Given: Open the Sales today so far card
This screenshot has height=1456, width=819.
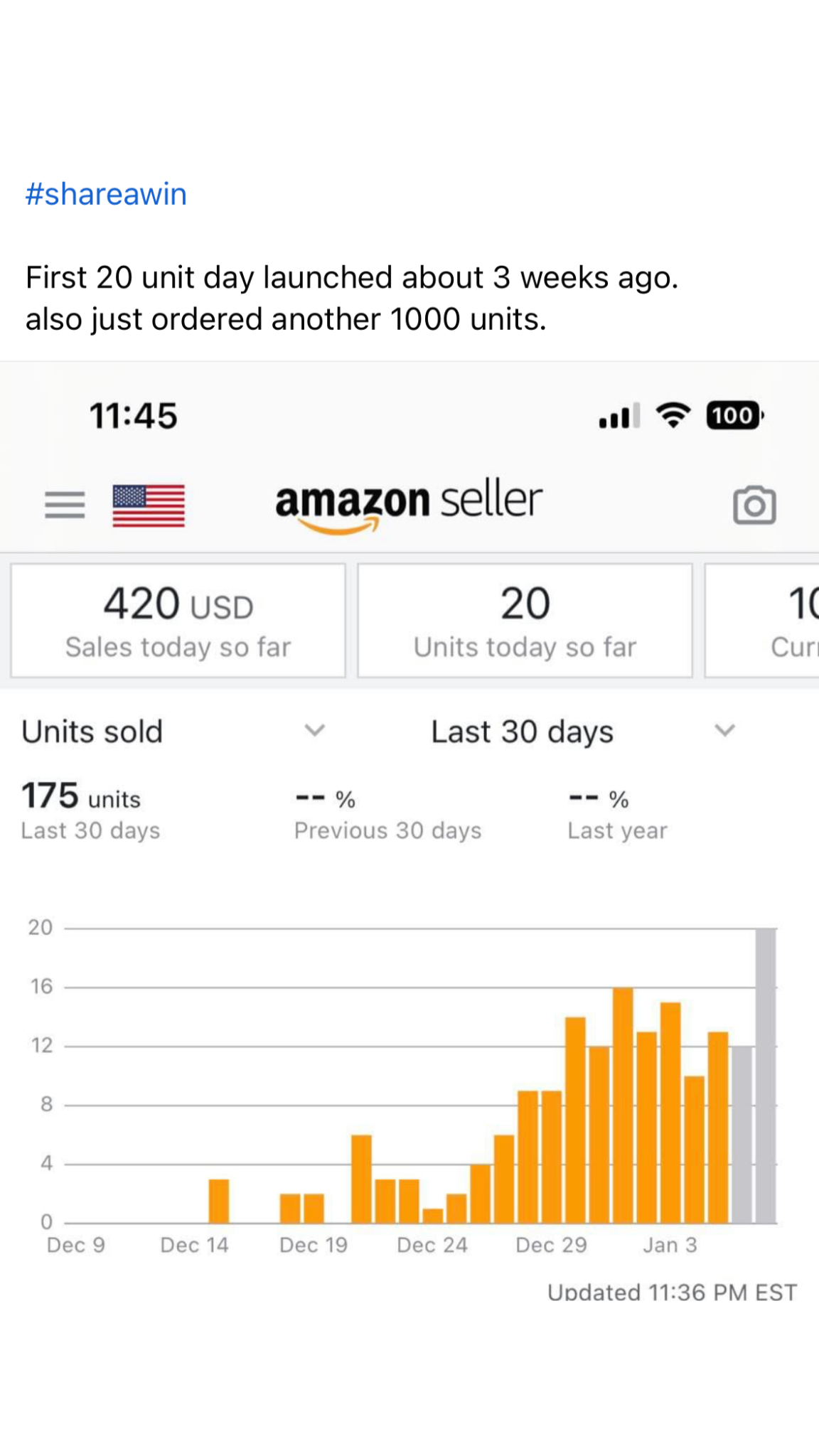Looking at the screenshot, I should coord(178,621).
